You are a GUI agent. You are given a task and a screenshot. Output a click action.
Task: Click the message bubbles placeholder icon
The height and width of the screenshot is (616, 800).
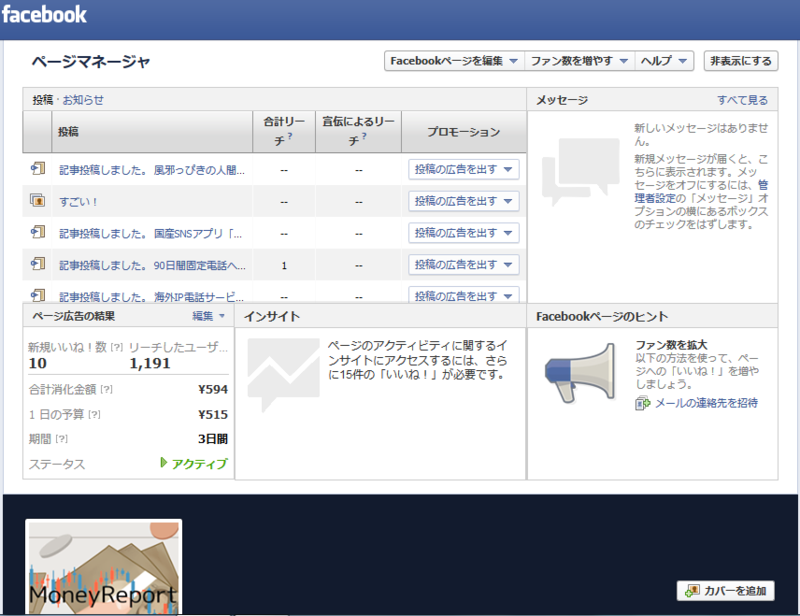pos(581,172)
